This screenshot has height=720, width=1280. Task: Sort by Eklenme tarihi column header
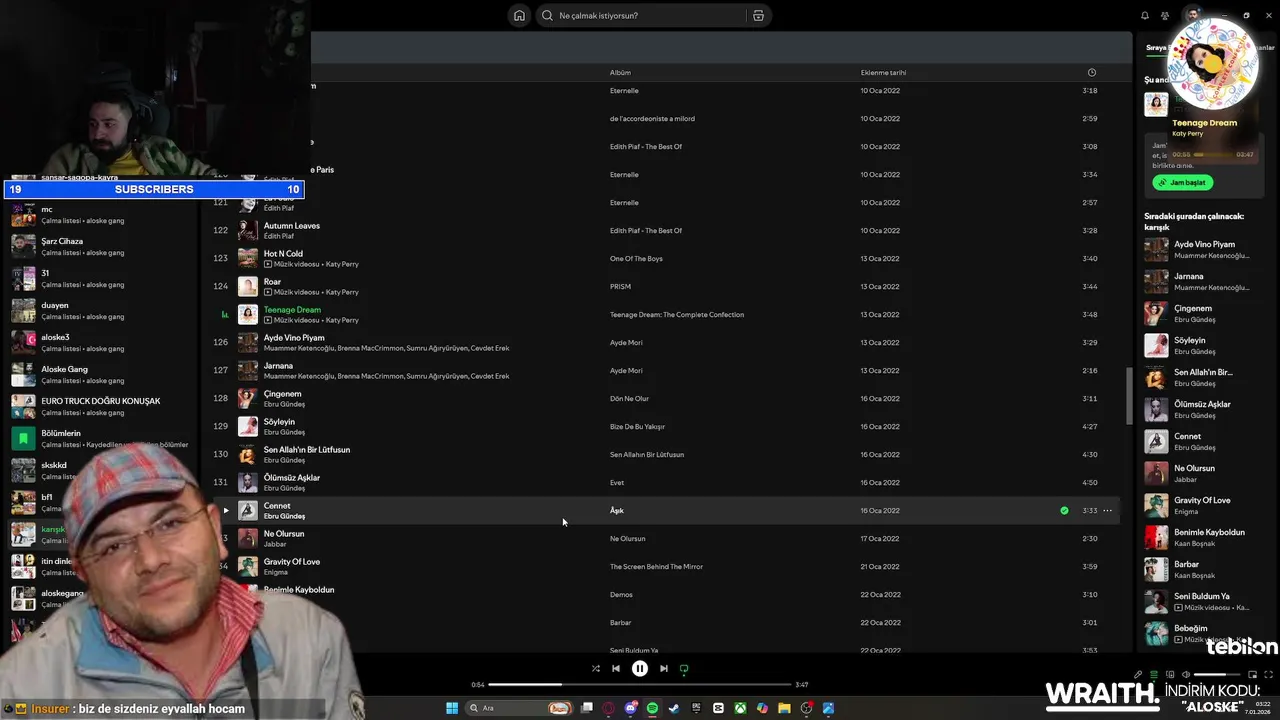883,72
